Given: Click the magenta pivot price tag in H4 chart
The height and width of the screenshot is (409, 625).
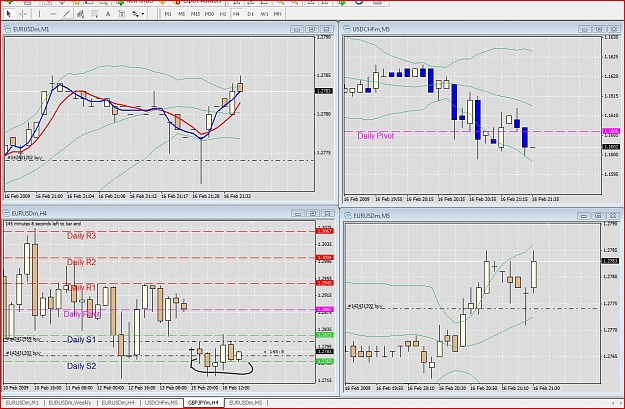Looking at the screenshot, I should click(324, 309).
